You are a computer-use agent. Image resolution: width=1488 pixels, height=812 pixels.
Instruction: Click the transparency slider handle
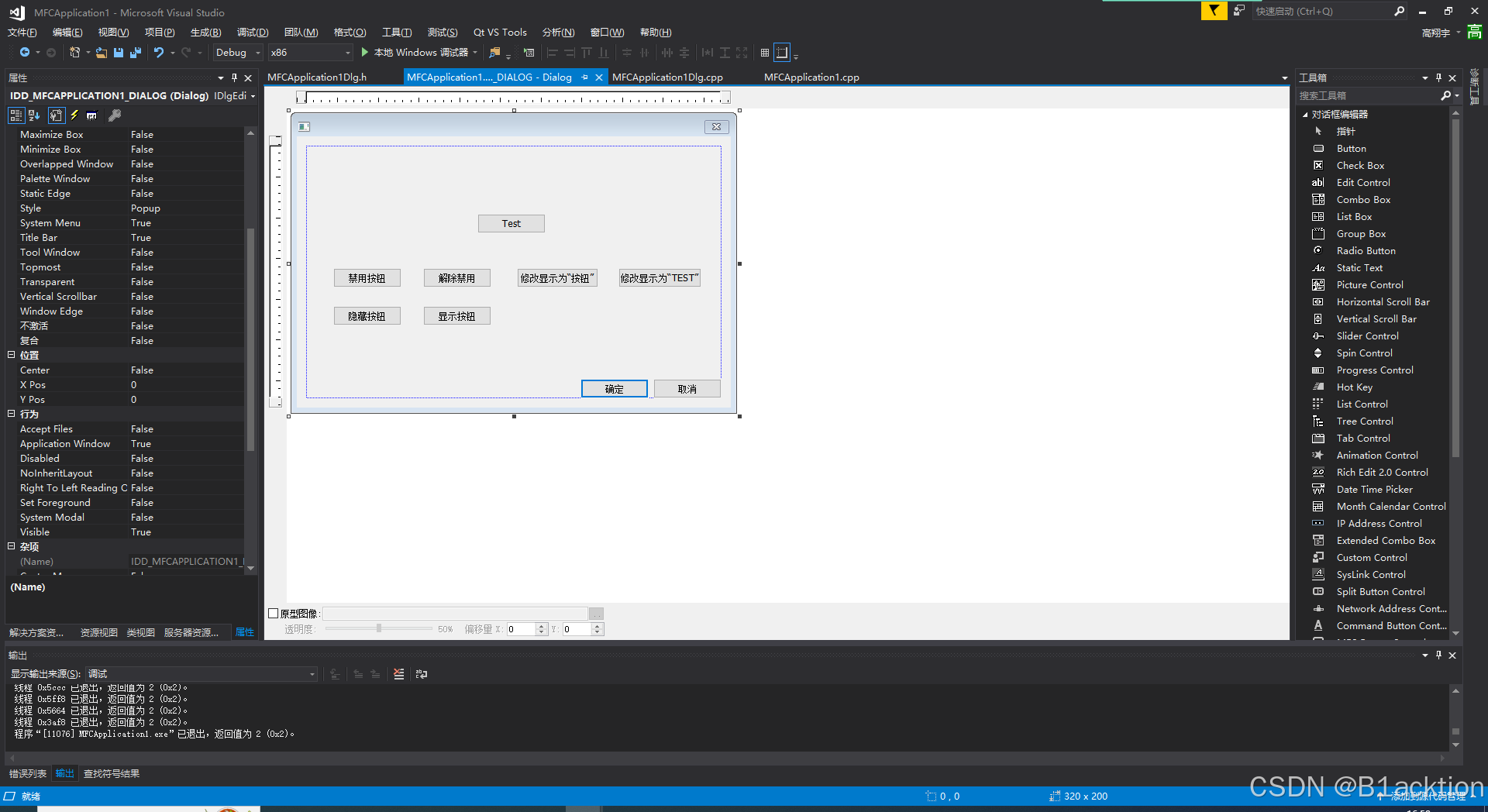click(x=379, y=628)
